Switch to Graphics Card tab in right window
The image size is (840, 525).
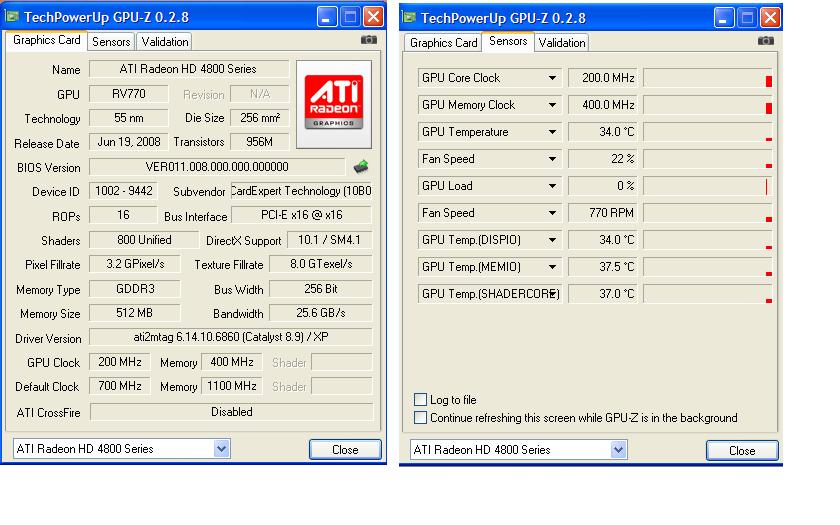444,43
